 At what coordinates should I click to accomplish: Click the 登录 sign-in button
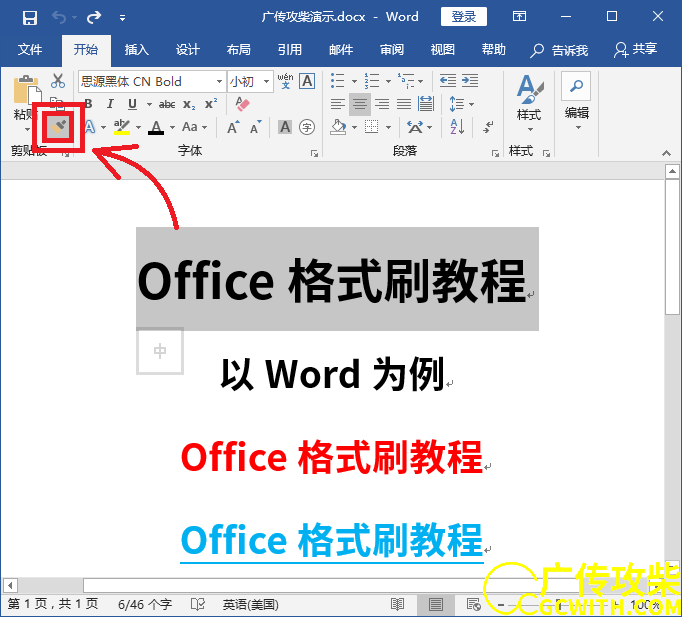click(464, 17)
